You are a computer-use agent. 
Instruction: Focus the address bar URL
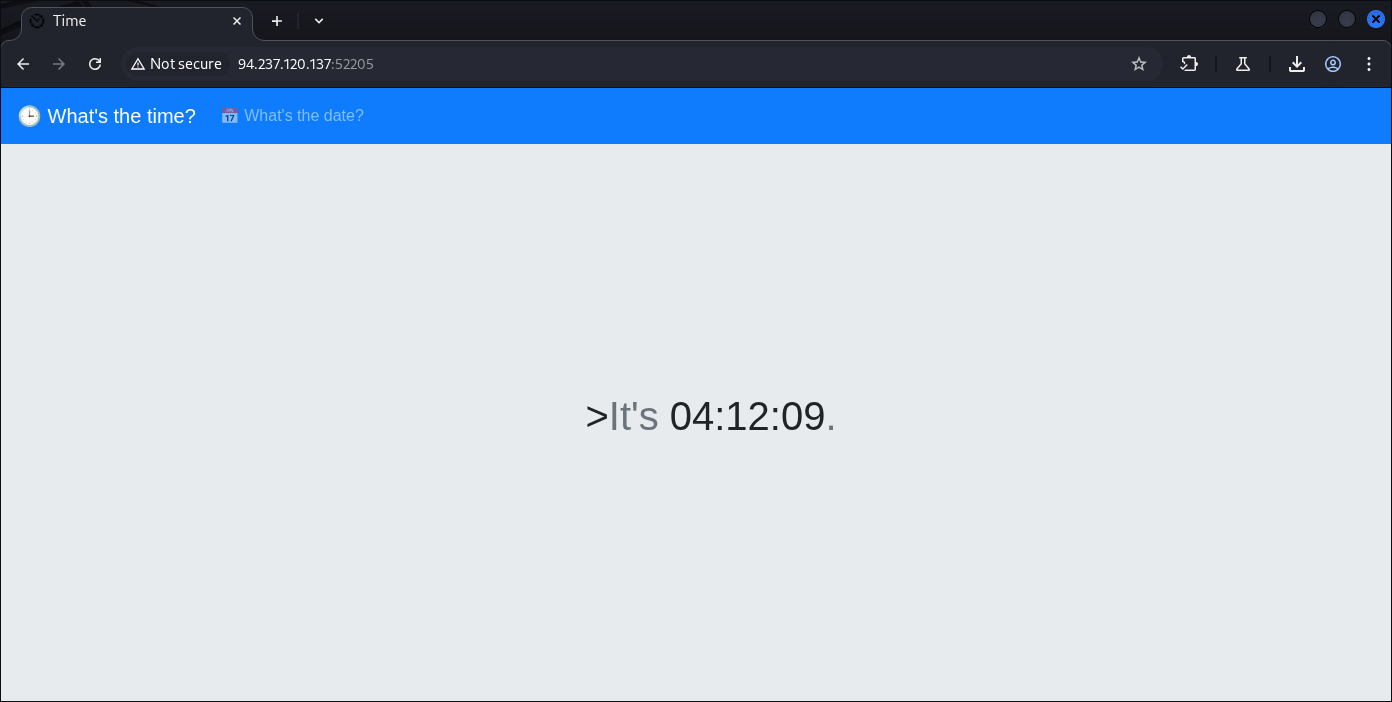click(306, 64)
